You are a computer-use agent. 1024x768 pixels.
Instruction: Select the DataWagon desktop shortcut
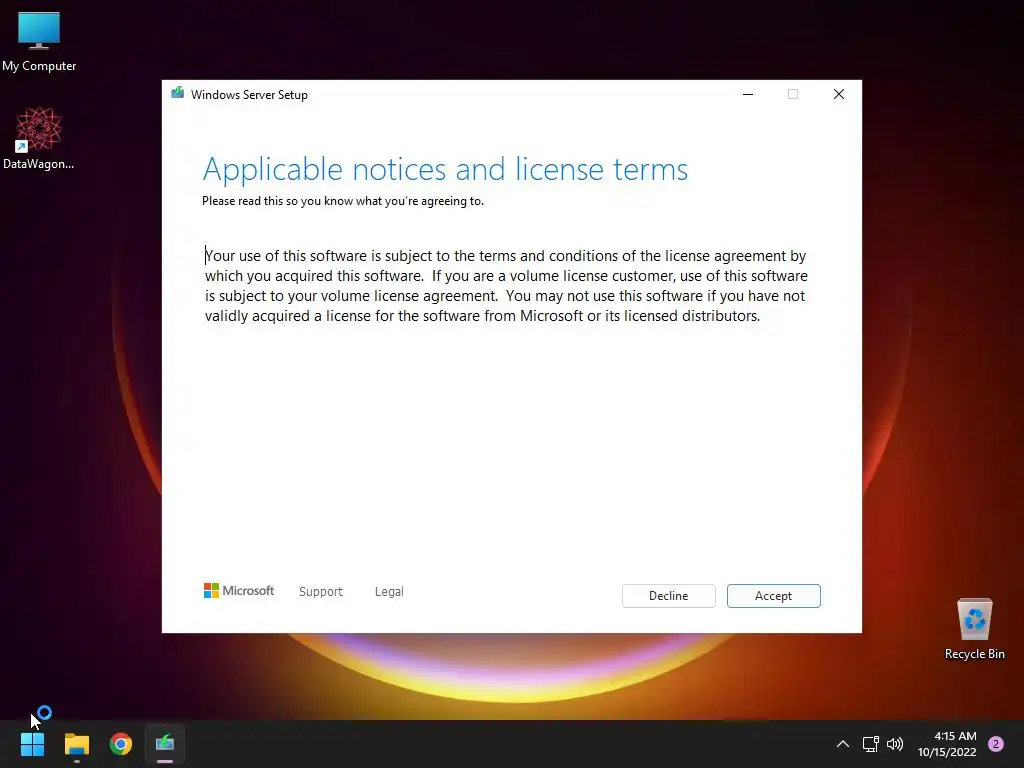point(39,138)
